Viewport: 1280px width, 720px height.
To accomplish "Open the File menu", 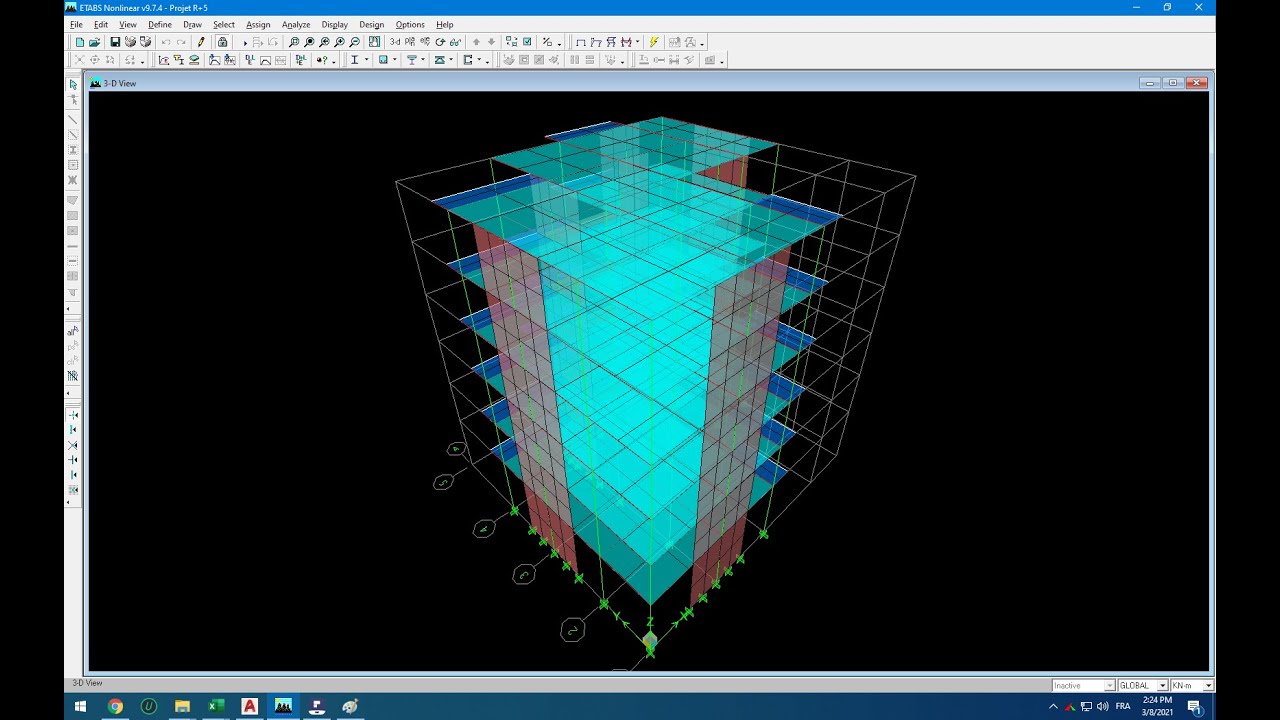I will (76, 24).
